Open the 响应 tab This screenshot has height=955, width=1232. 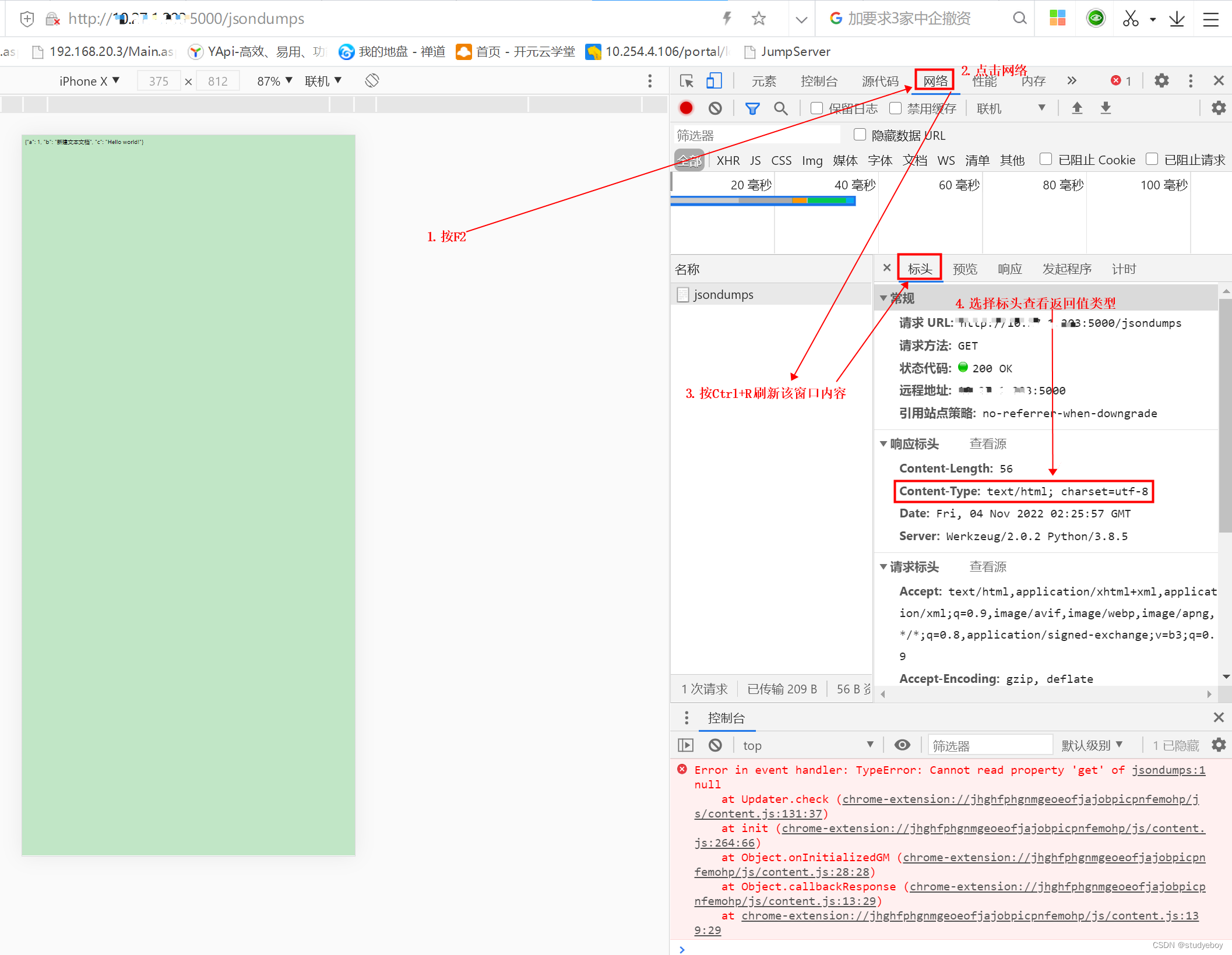point(1010,269)
